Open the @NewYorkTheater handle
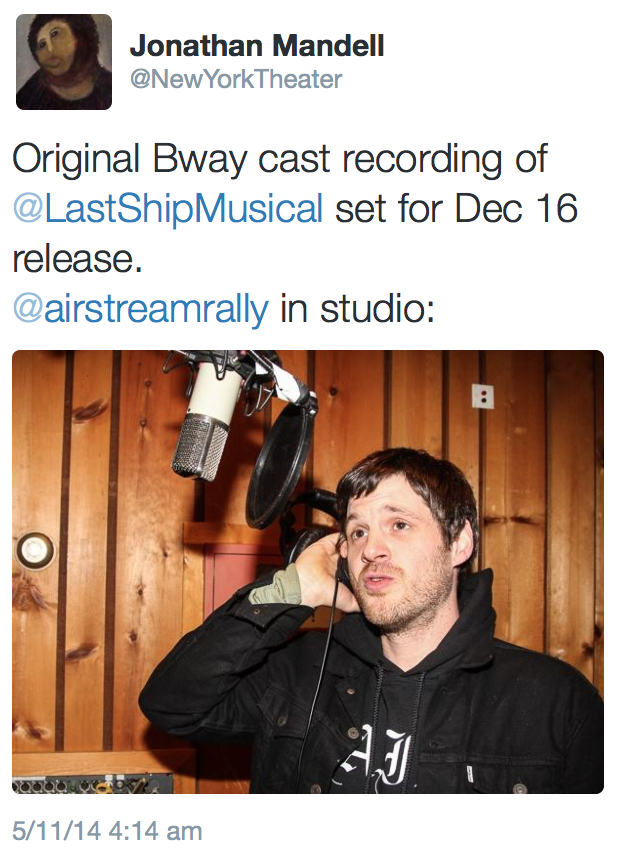The width and height of the screenshot is (628, 862). pos(236,79)
